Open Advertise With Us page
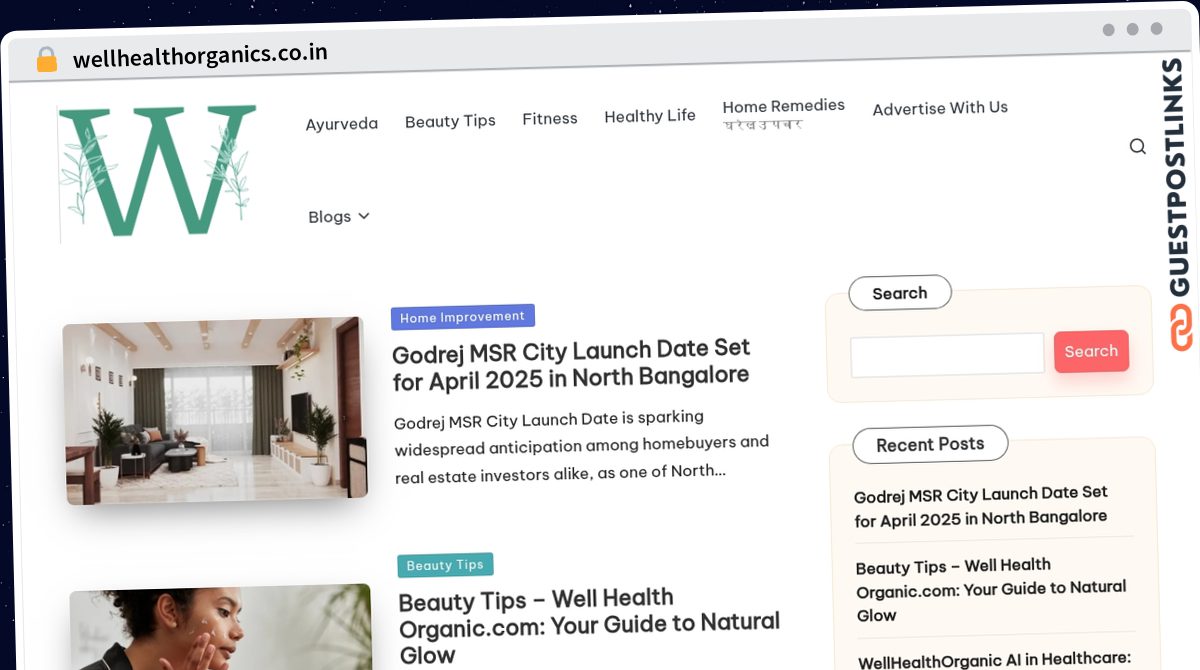This screenshot has width=1200, height=670. (940, 108)
